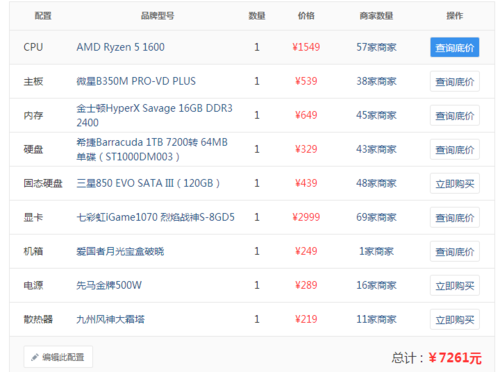
Task: Open the 微星B350M PRO-VD PLUS link
Action: point(136,81)
